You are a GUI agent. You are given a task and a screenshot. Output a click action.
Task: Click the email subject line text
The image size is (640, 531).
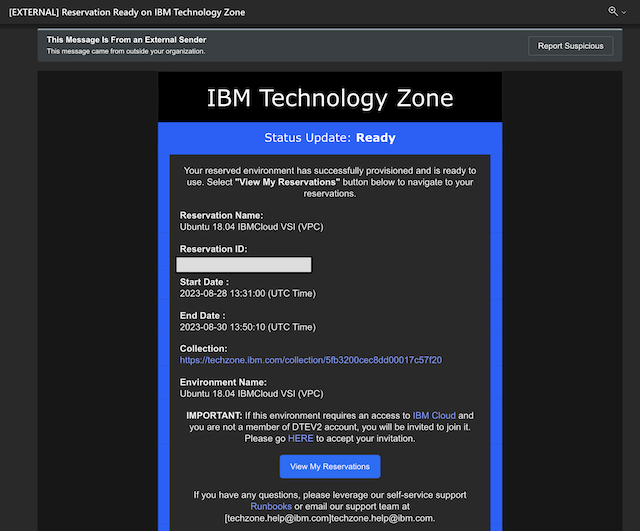coord(127,12)
